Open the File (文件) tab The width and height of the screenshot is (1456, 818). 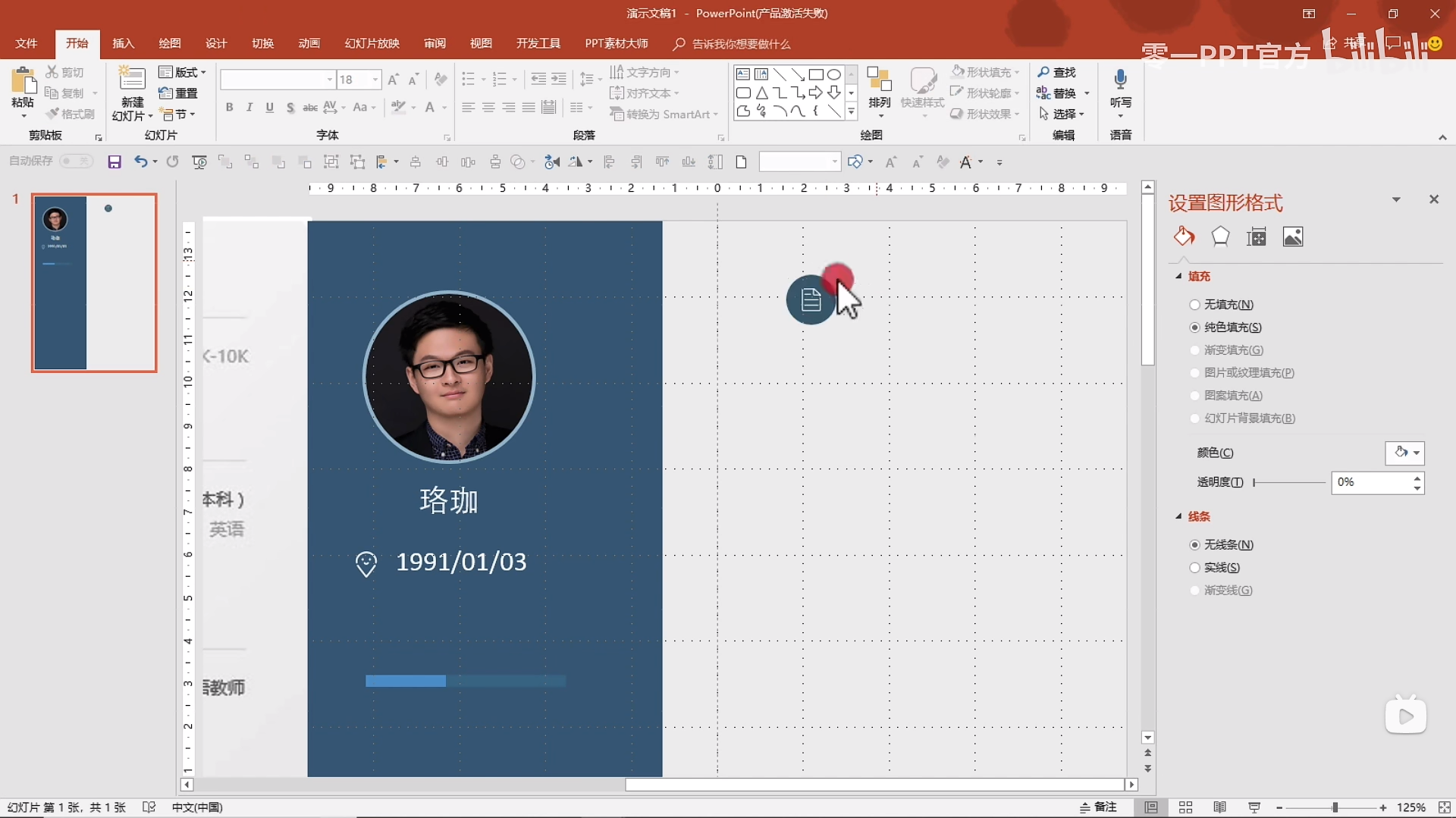pos(27,43)
